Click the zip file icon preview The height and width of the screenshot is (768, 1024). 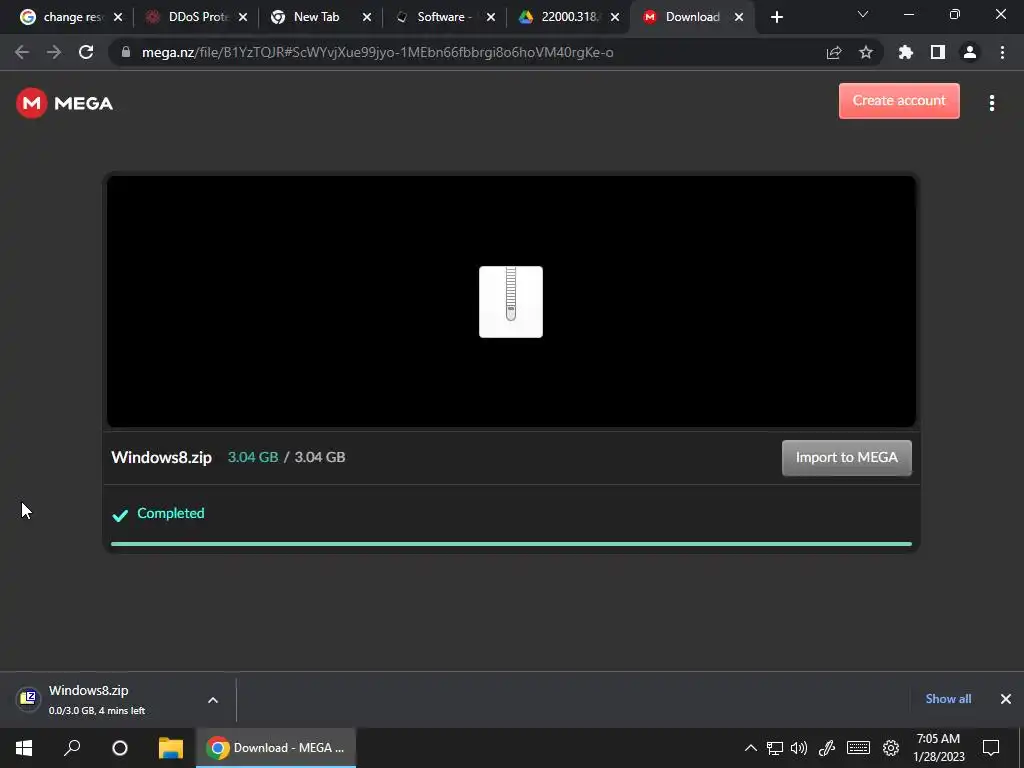511,302
